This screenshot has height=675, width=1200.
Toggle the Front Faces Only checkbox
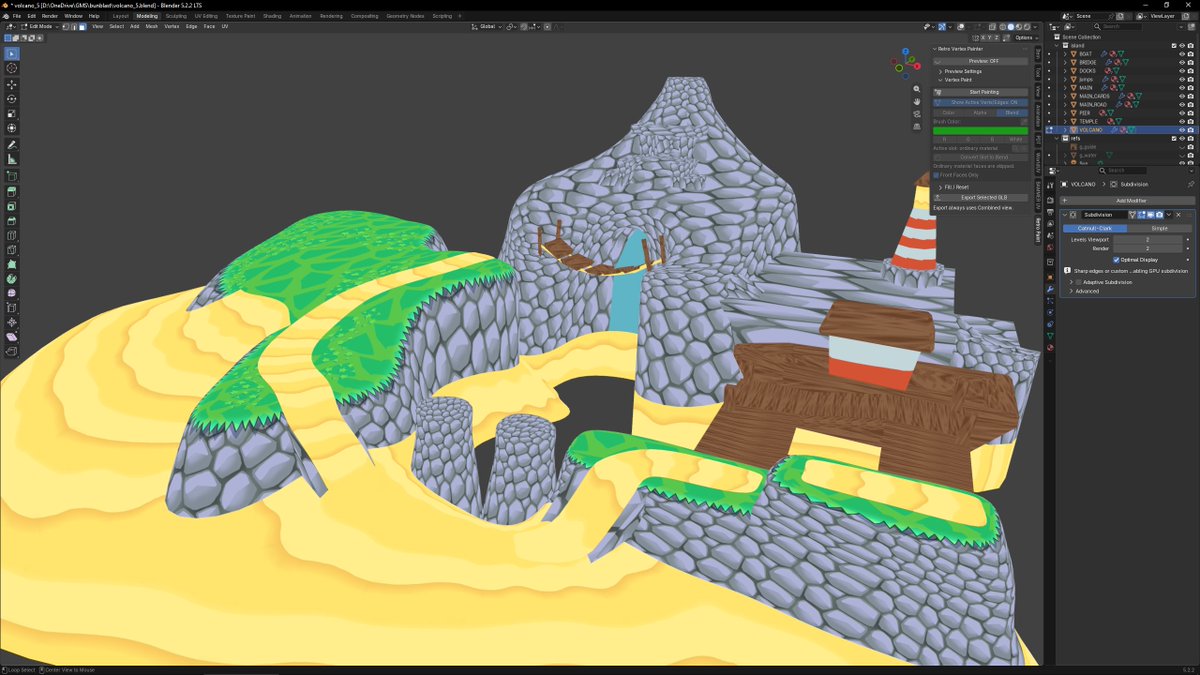point(937,175)
